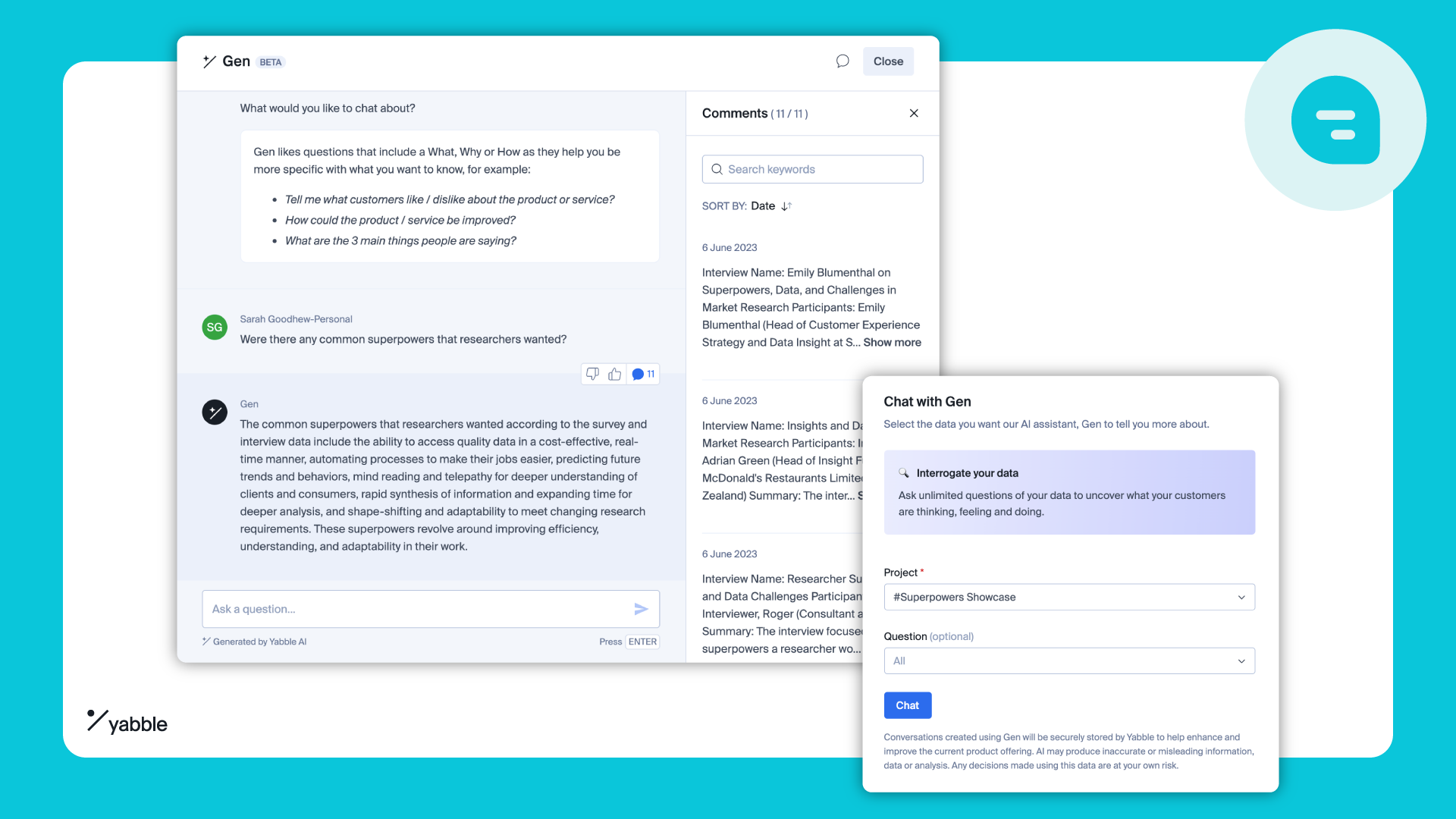Expand Emily Blumenthal comment with Show more
Image resolution: width=1456 pixels, height=819 pixels.
(892, 343)
